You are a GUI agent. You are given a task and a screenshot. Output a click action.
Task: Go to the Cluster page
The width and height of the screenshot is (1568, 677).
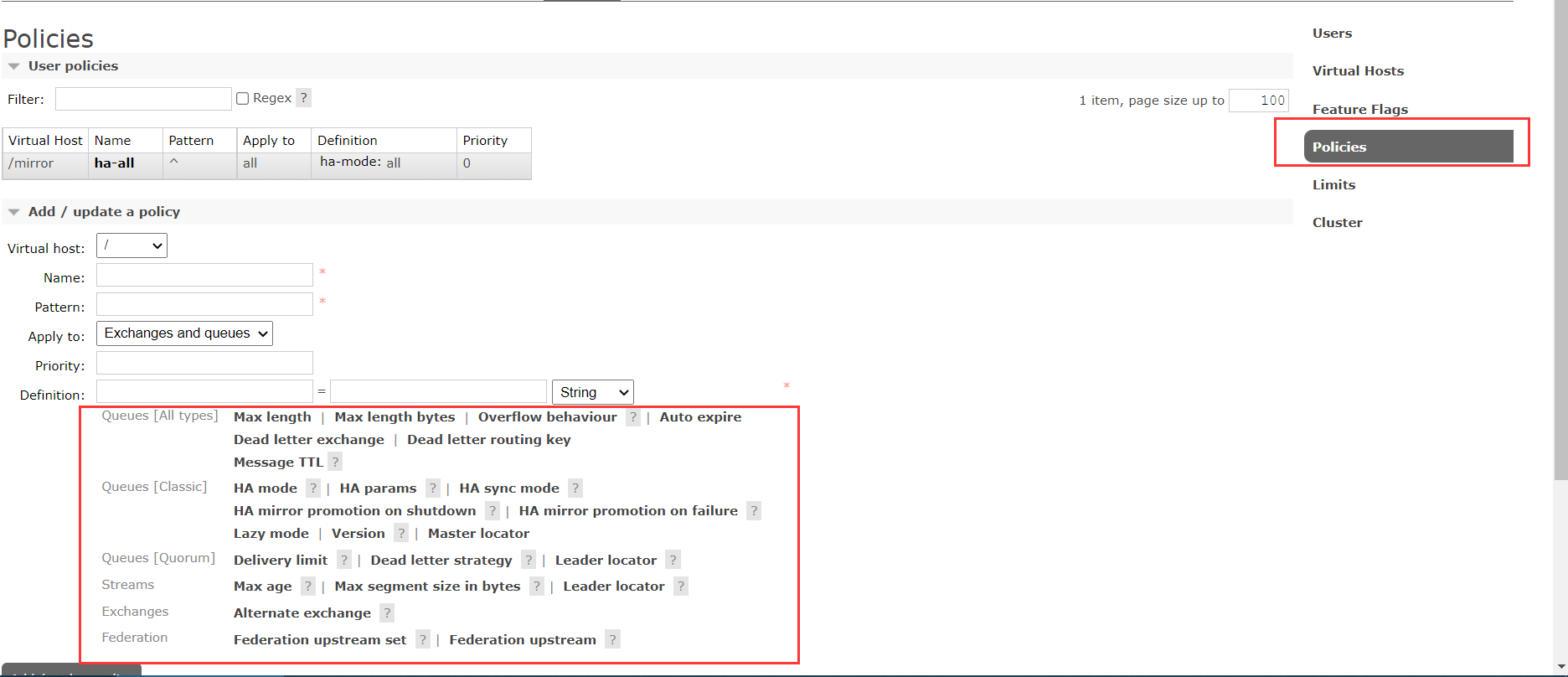pos(1337,223)
